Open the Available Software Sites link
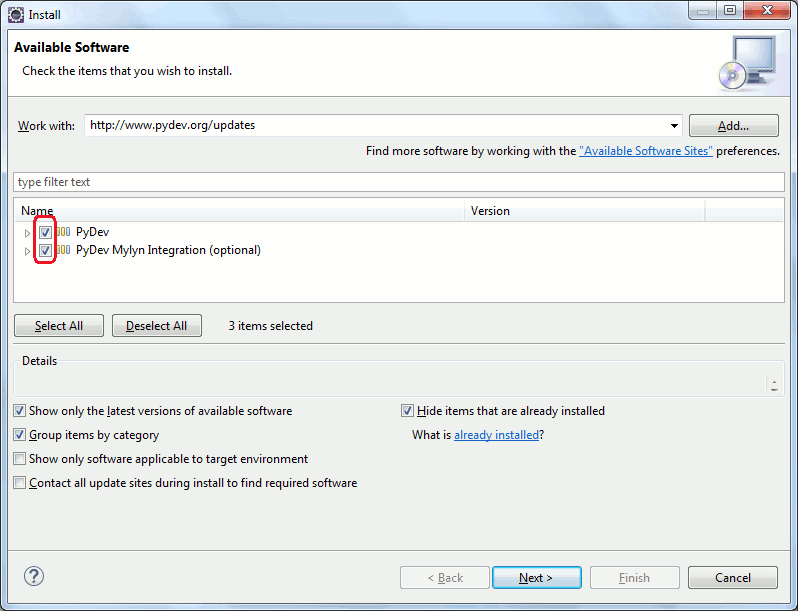This screenshot has height=611, width=798. click(x=646, y=151)
